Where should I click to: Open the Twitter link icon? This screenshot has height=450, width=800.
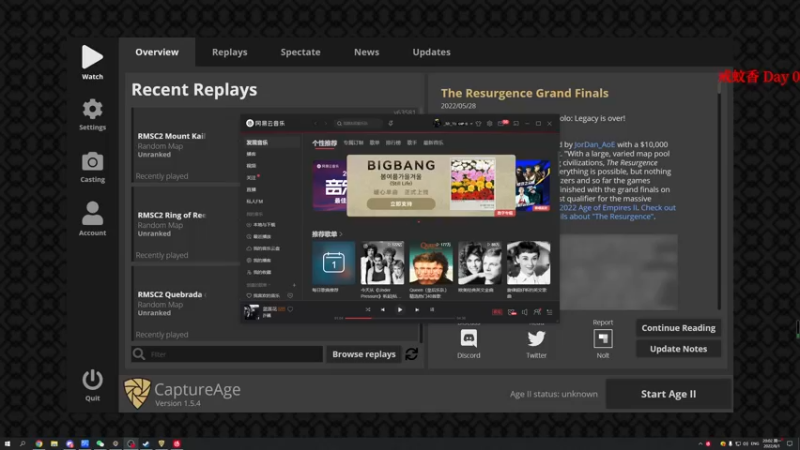(536, 339)
